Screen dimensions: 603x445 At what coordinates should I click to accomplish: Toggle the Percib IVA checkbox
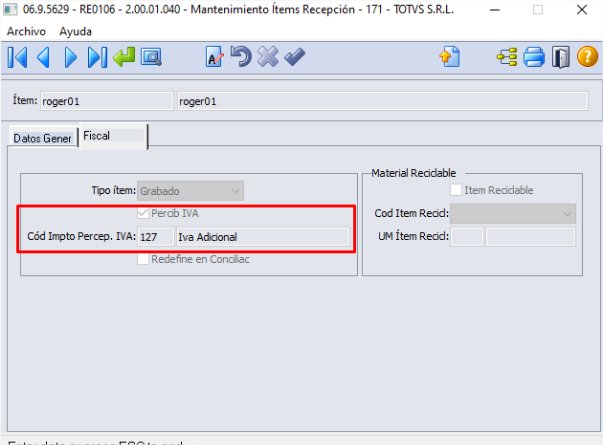click(143, 213)
